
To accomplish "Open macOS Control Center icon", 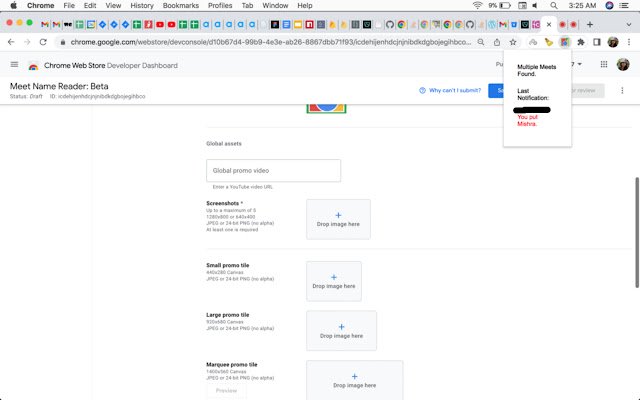I will pos(624,6).
